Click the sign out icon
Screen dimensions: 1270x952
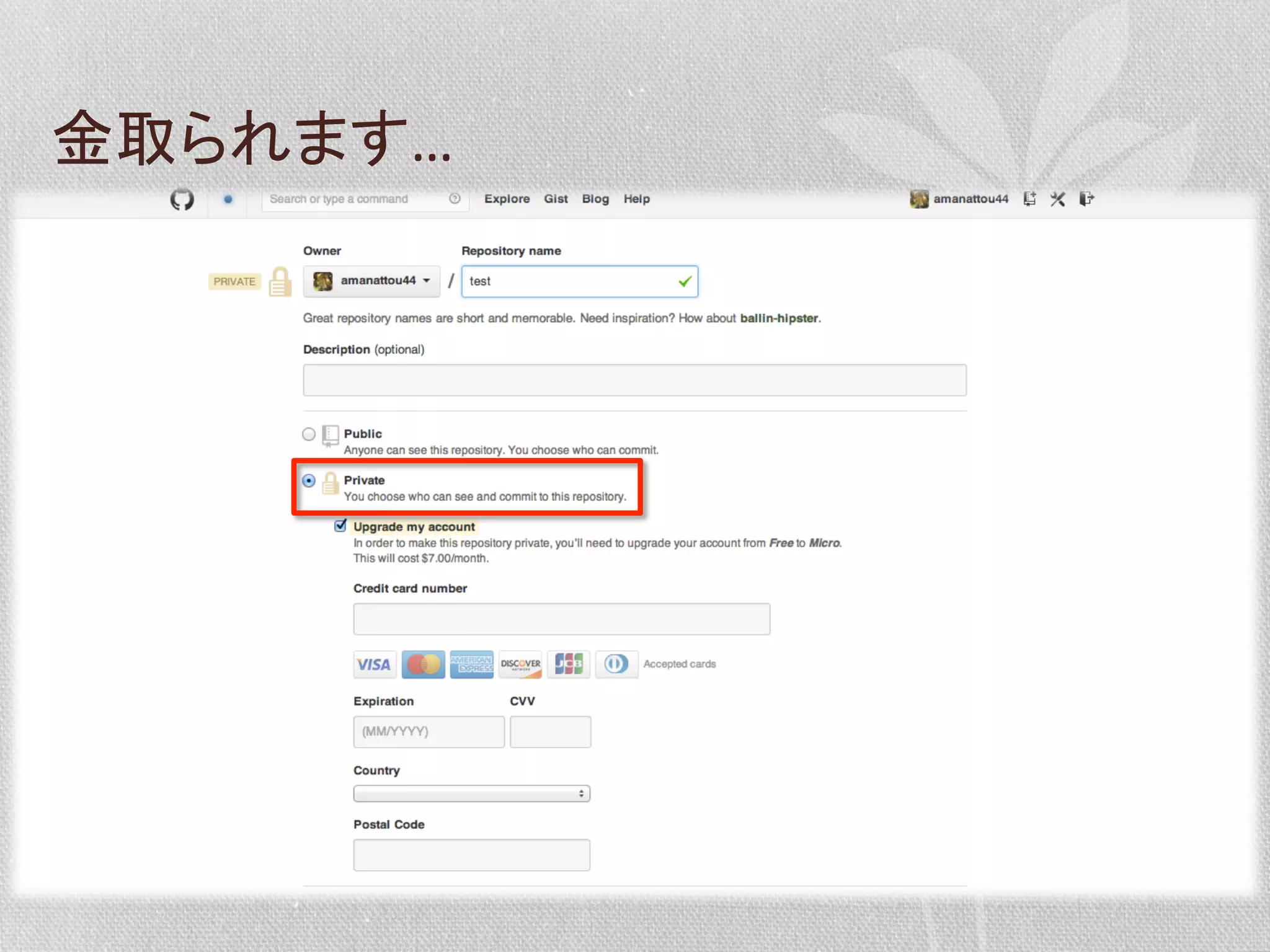(1086, 199)
